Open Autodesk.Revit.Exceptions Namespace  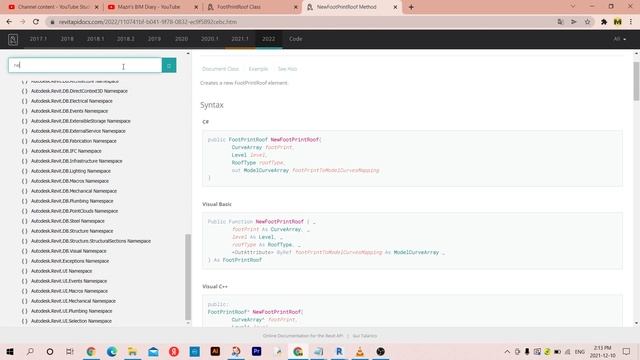coord(70,261)
